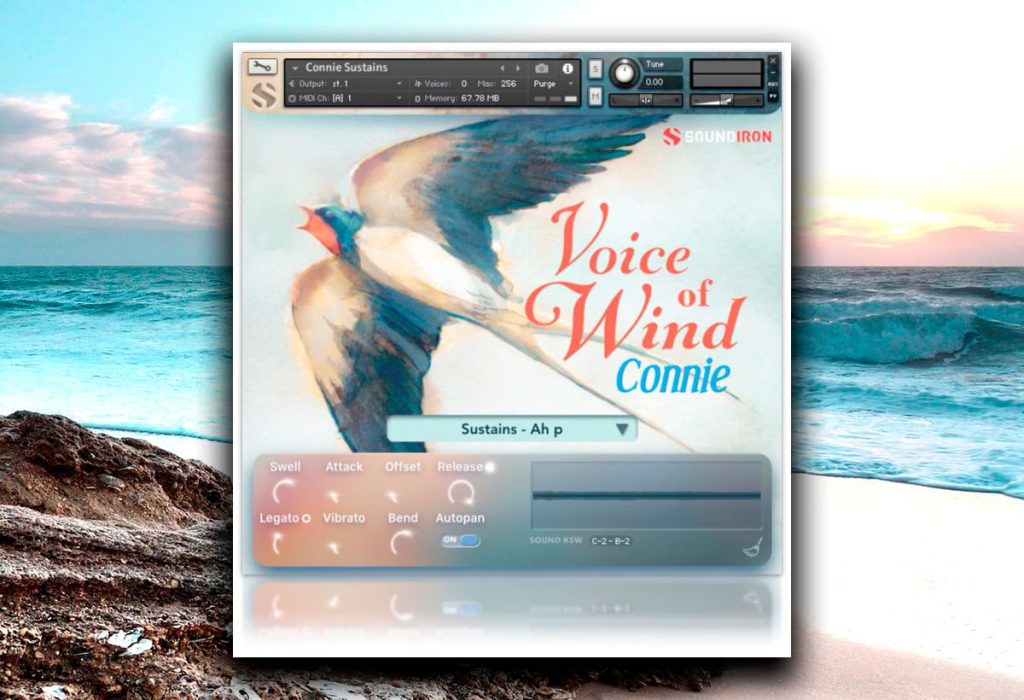Open the Sustains - Ah p dropdown
1024x700 pixels.
coord(511,429)
